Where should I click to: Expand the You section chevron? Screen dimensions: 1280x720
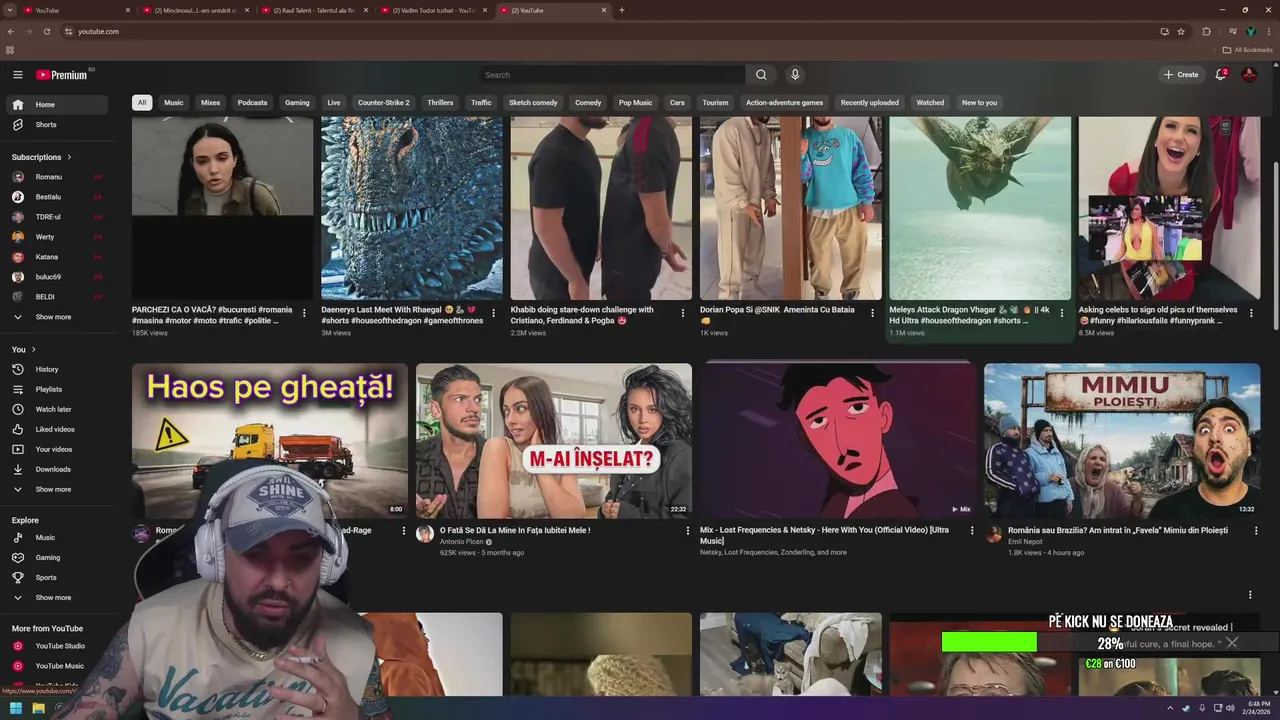point(33,349)
